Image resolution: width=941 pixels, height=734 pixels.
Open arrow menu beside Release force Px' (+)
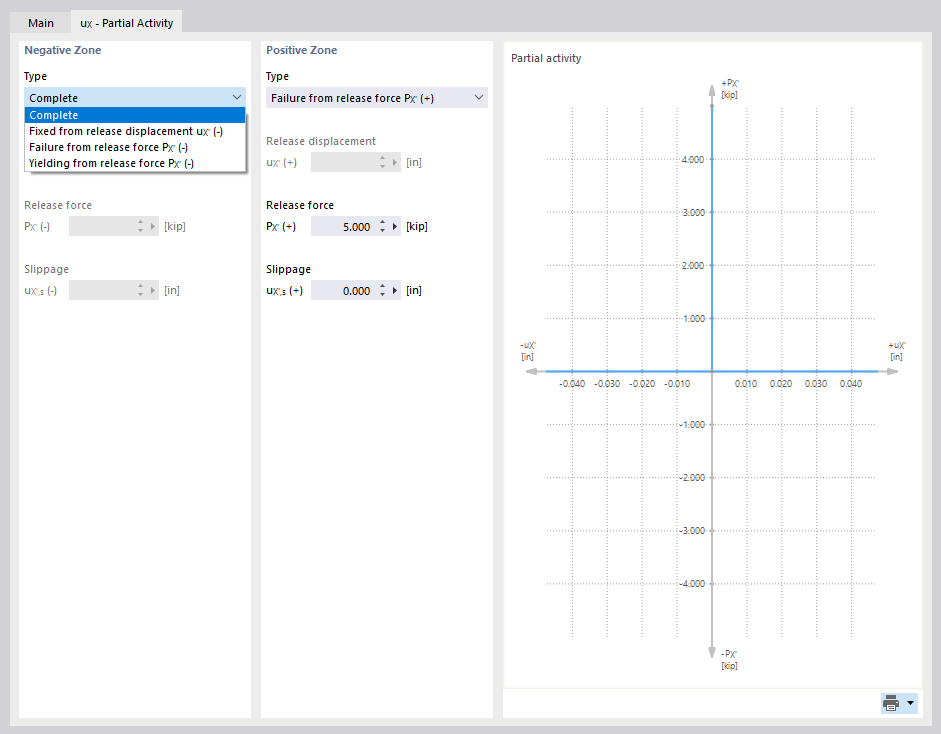pos(395,227)
